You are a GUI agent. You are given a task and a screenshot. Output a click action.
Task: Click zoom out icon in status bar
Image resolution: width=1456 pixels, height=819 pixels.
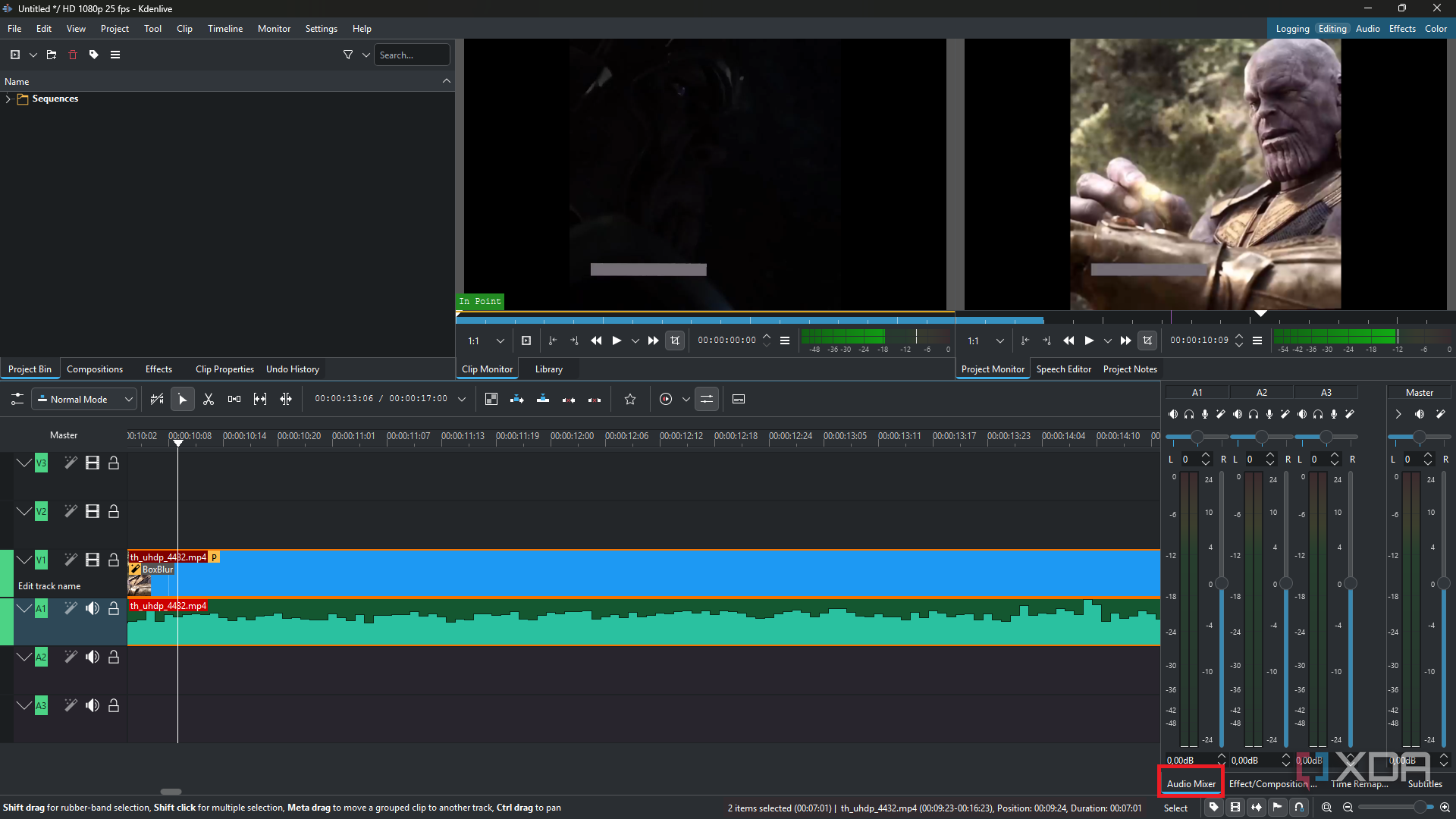pos(1348,808)
